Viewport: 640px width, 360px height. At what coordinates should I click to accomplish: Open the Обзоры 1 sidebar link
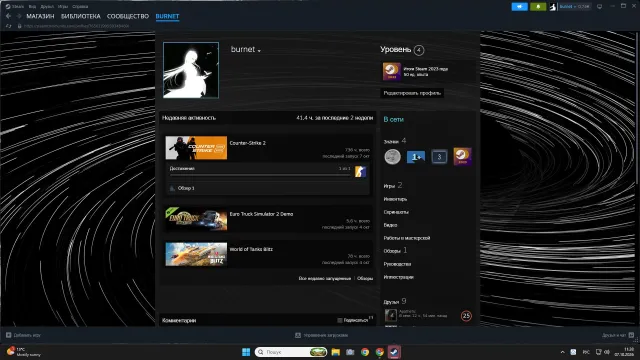point(395,251)
